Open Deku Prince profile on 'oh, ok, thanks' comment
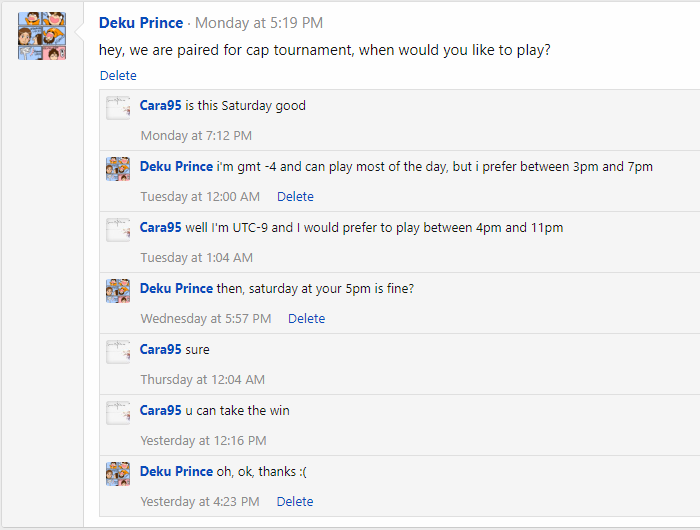Screen dimensions: 700x530 coord(176,471)
